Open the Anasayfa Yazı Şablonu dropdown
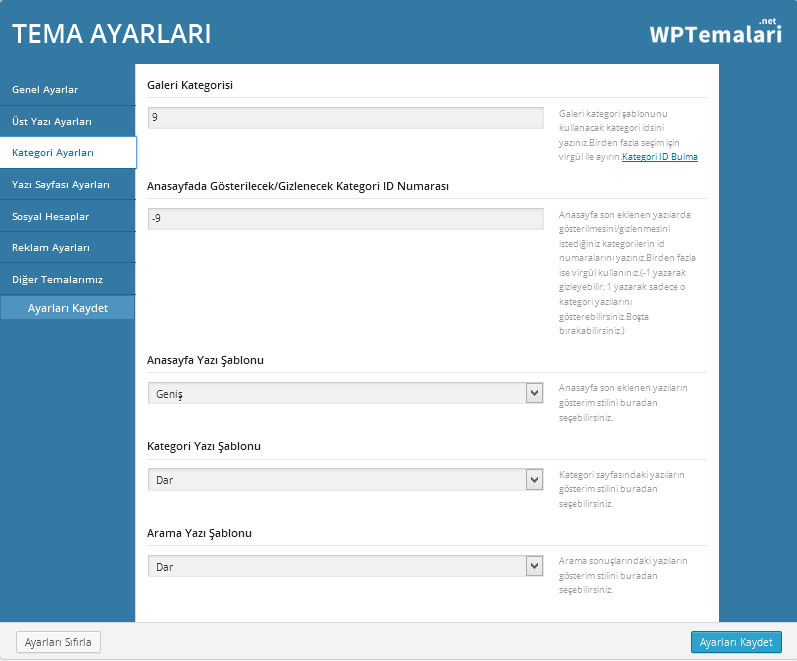The width and height of the screenshot is (797, 661). click(346, 393)
